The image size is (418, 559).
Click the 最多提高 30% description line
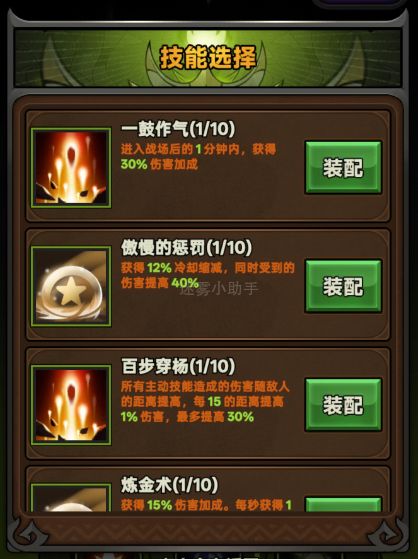215,417
